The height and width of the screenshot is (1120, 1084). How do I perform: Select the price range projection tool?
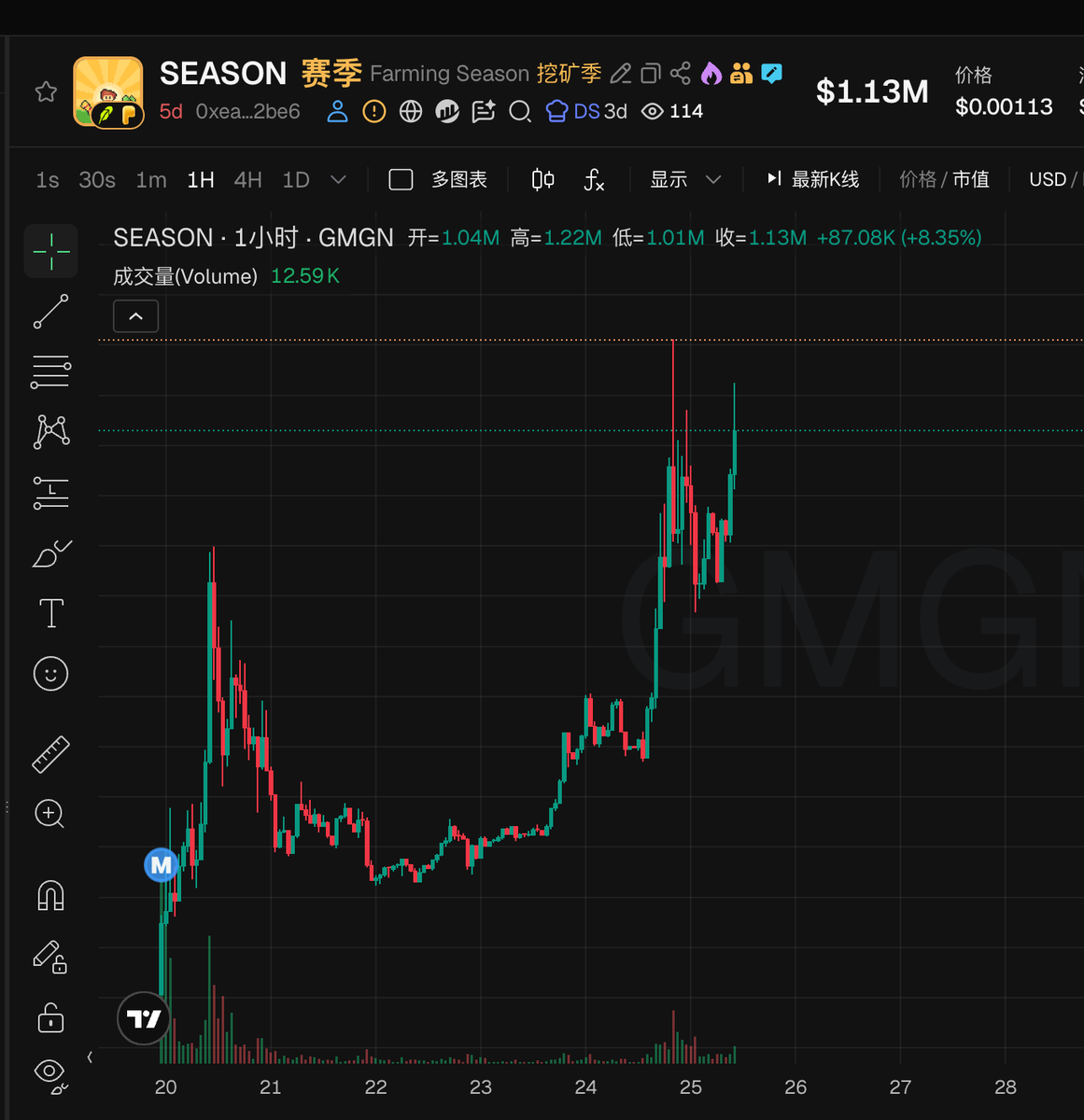[51, 493]
